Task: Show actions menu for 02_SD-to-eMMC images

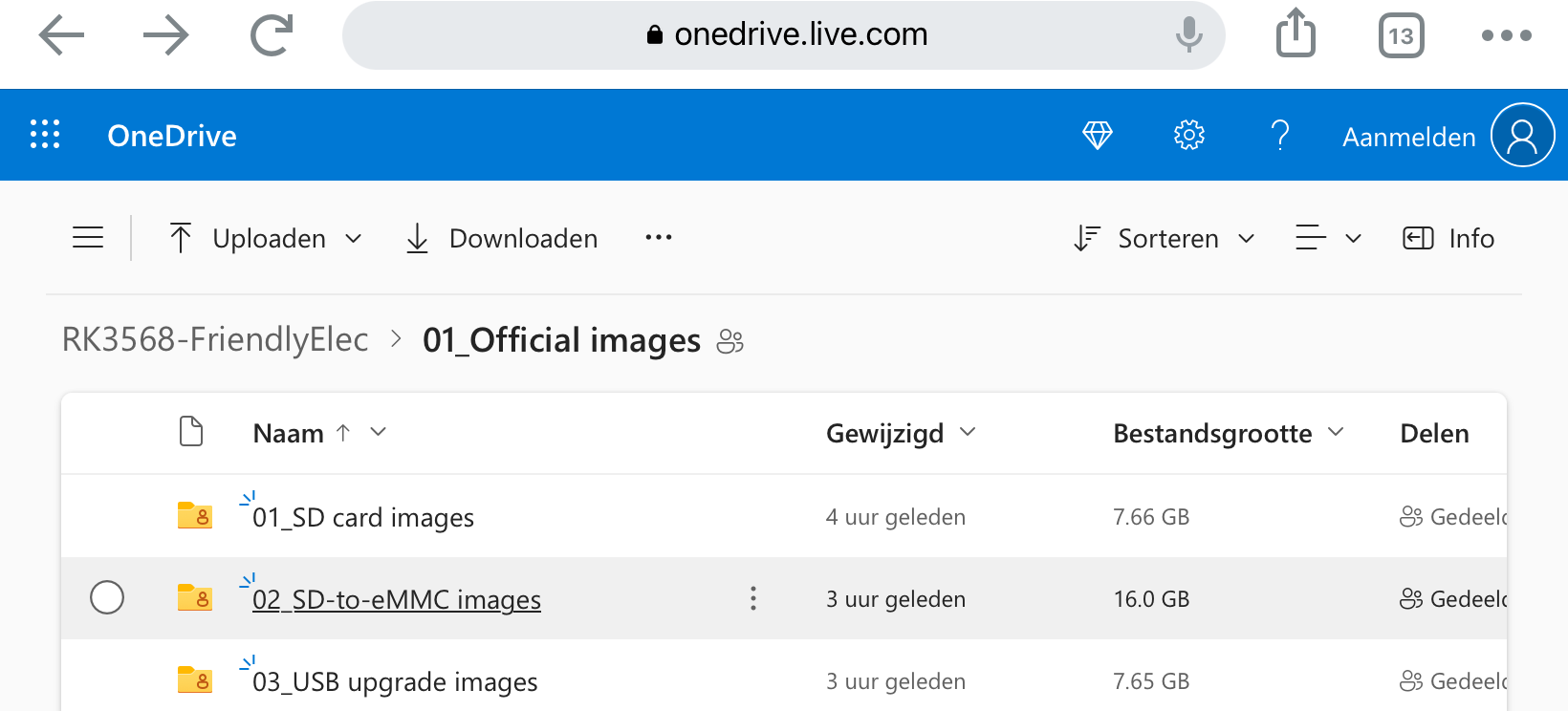Action: pyautogui.click(x=753, y=598)
